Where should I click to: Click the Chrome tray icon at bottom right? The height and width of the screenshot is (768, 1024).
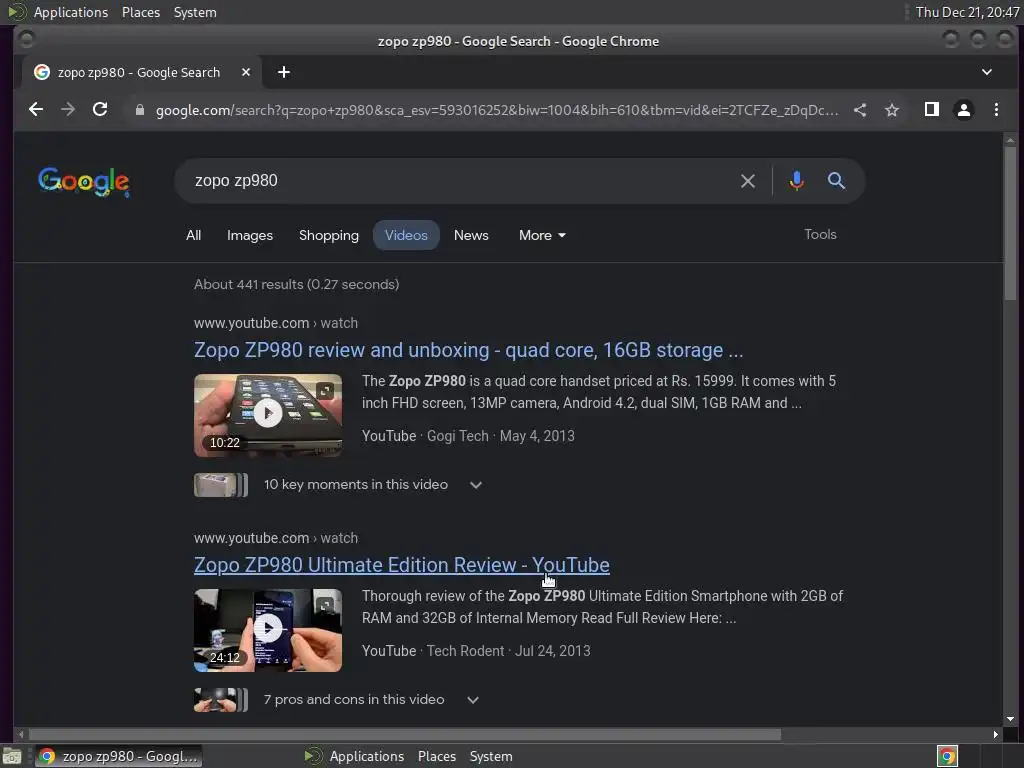click(947, 756)
